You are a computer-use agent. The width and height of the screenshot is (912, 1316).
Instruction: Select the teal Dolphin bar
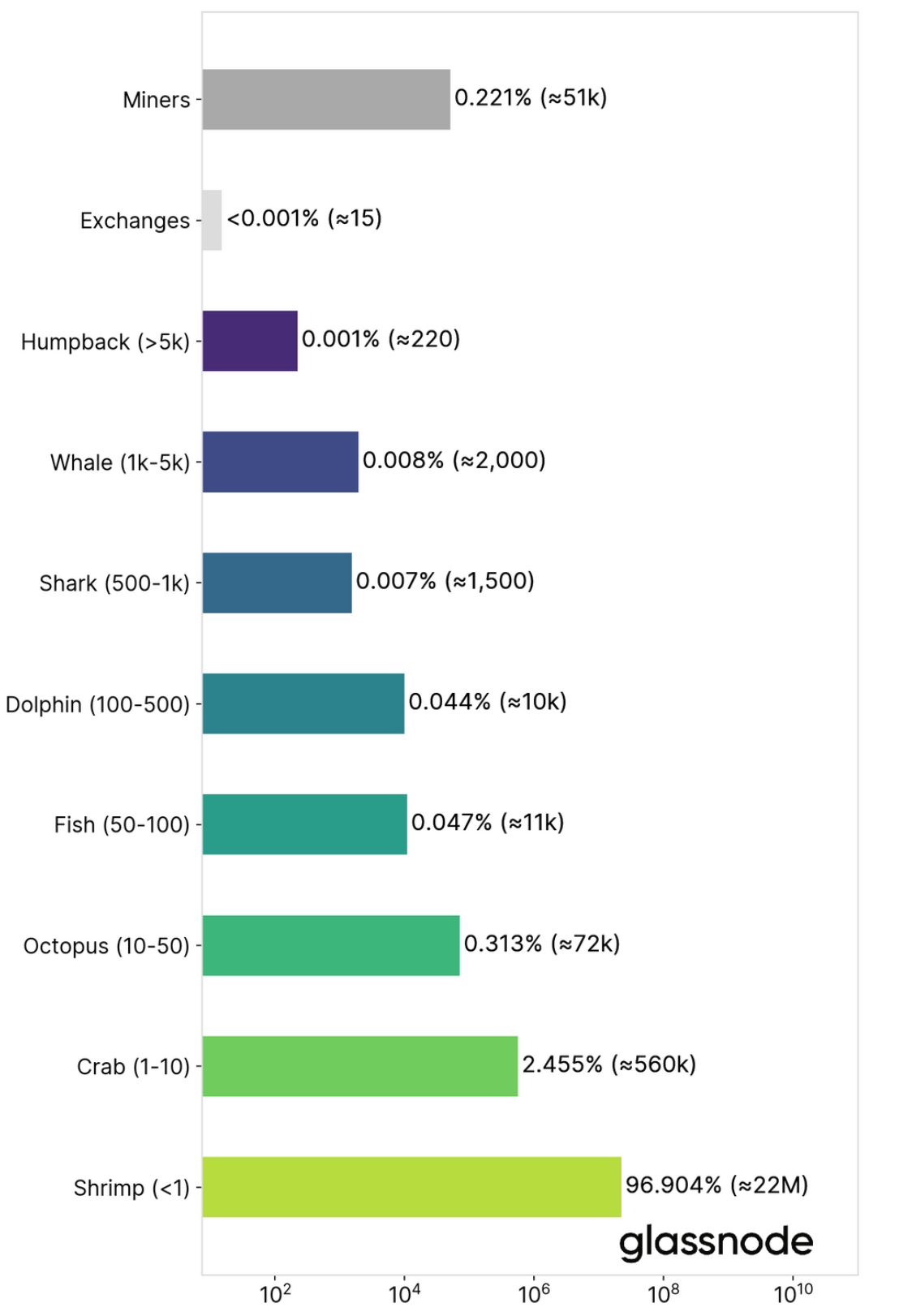coord(303,703)
